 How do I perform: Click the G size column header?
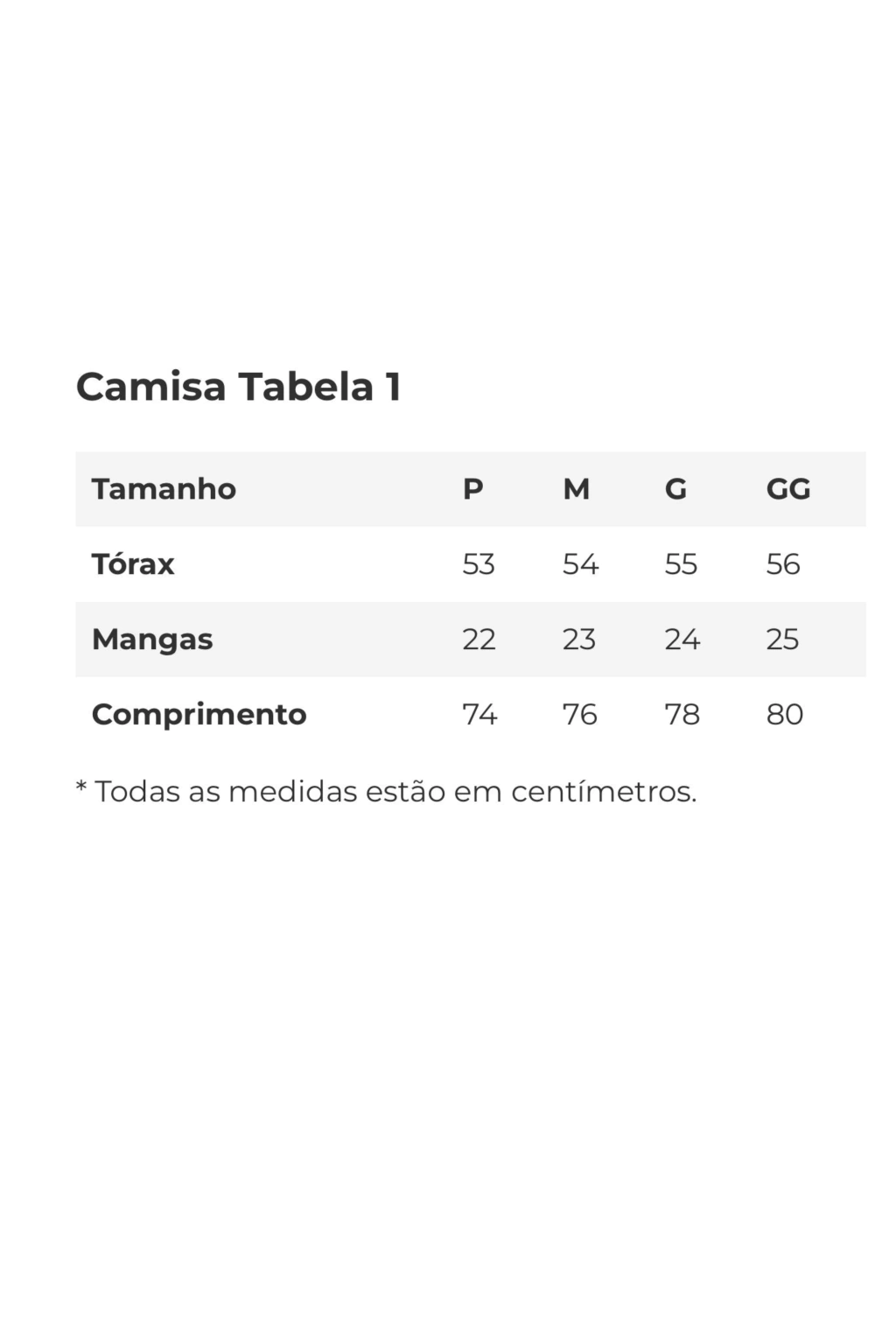pos(675,489)
